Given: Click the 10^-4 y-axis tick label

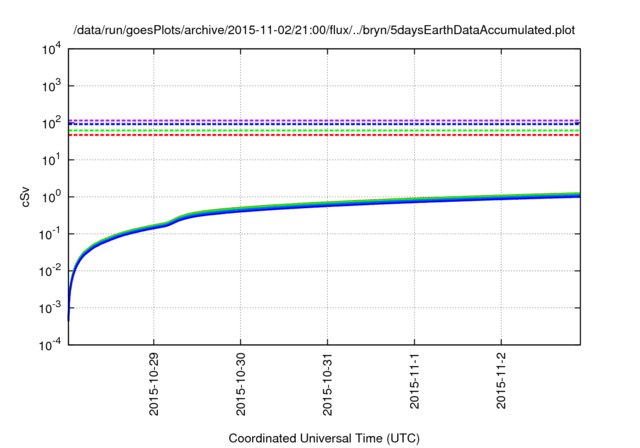Looking at the screenshot, I should [49, 345].
